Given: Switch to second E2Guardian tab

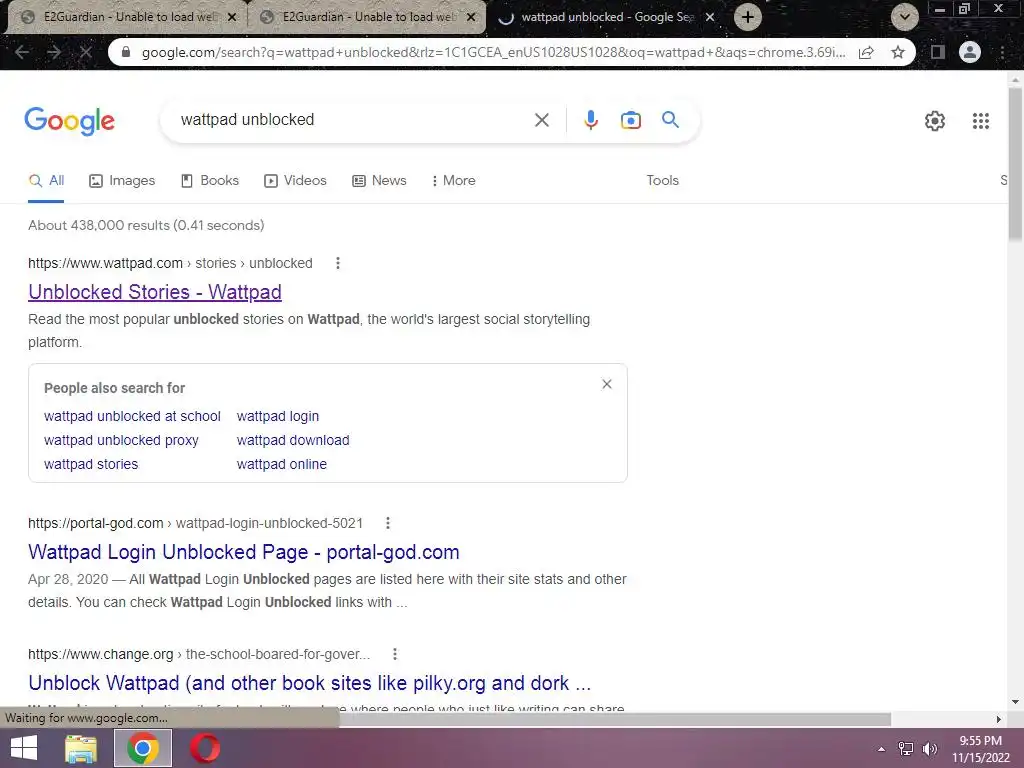Looking at the screenshot, I should point(367,17).
